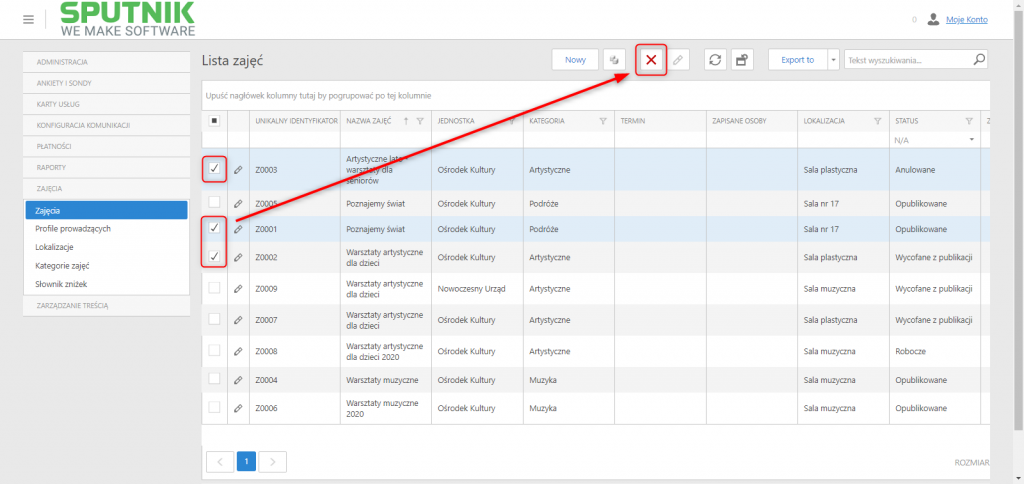Click the lock icon in toolbar
This screenshot has height=484, width=1024.
[742, 60]
